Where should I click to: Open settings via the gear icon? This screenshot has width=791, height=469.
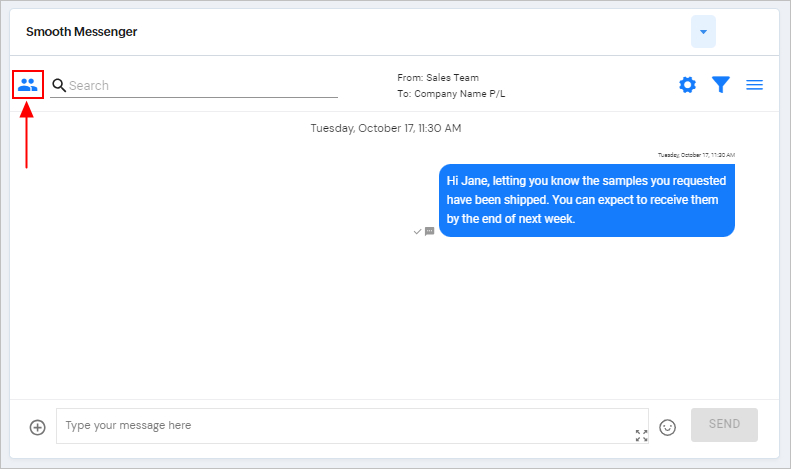tap(687, 85)
